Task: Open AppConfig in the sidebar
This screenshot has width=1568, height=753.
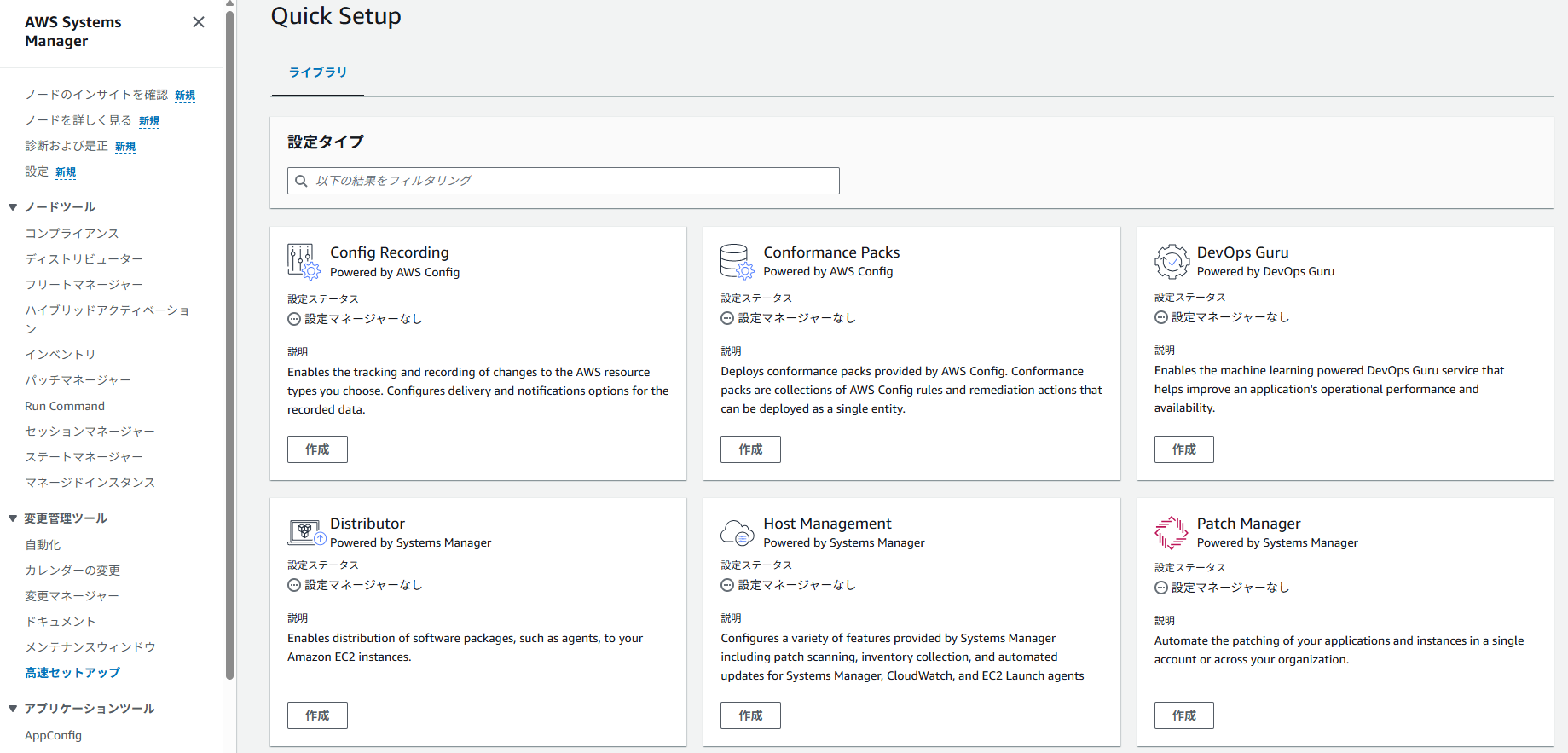Action: [x=53, y=735]
